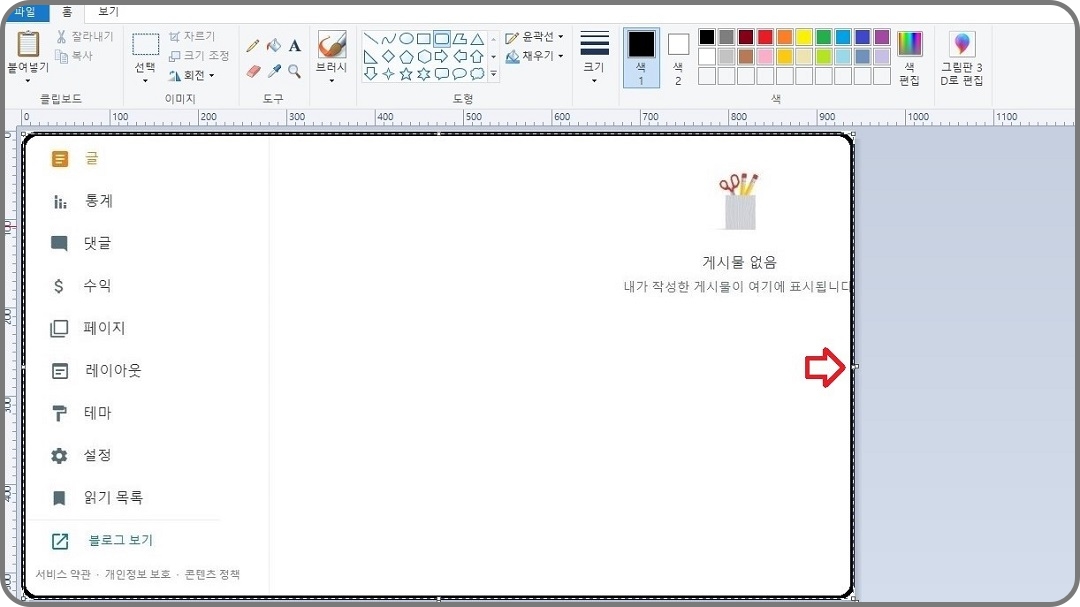
Task: Select the Fill with color bucket tool
Action: pos(273,44)
